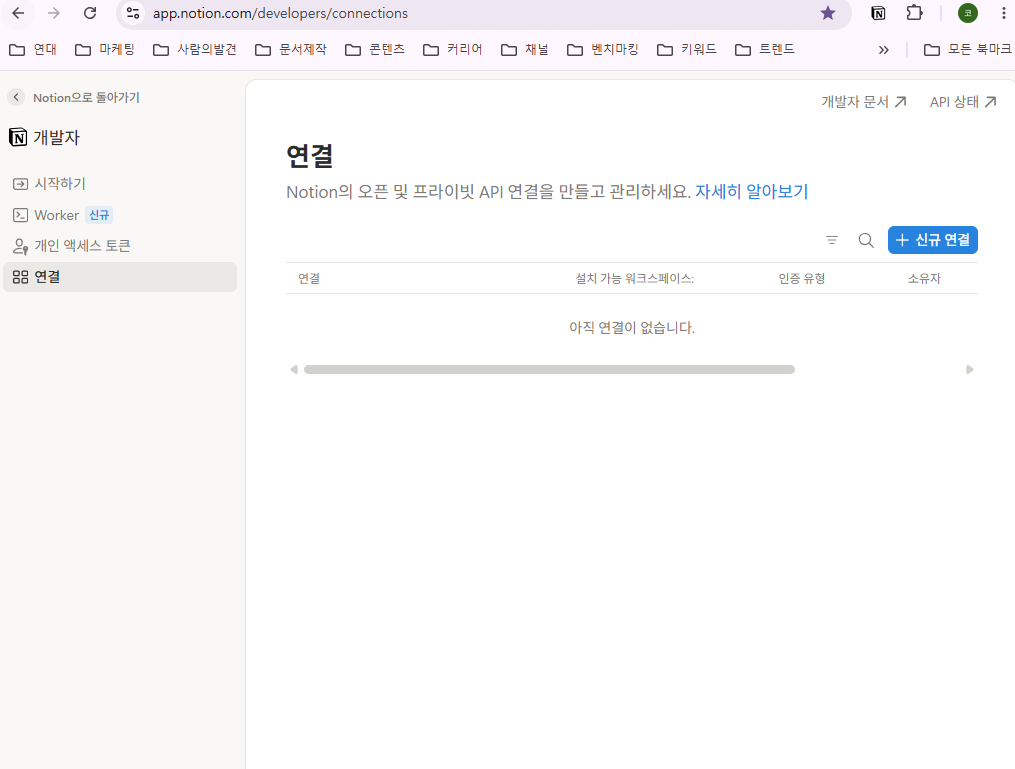Open the Chrome profile avatar
The width and height of the screenshot is (1015, 769).
point(968,13)
